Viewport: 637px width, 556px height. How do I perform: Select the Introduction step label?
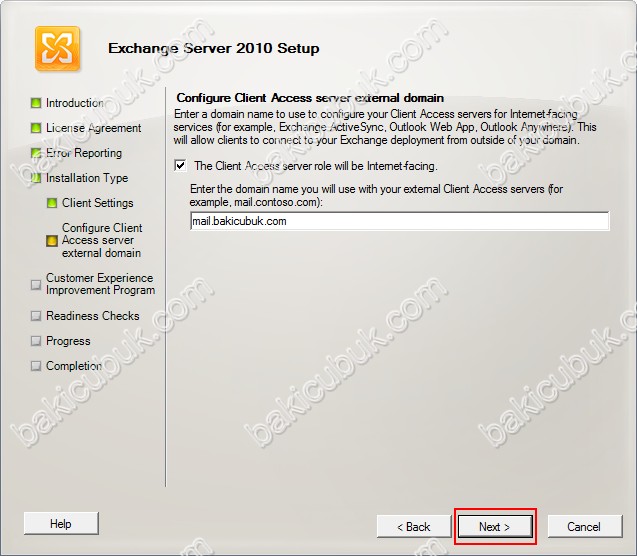point(75,103)
